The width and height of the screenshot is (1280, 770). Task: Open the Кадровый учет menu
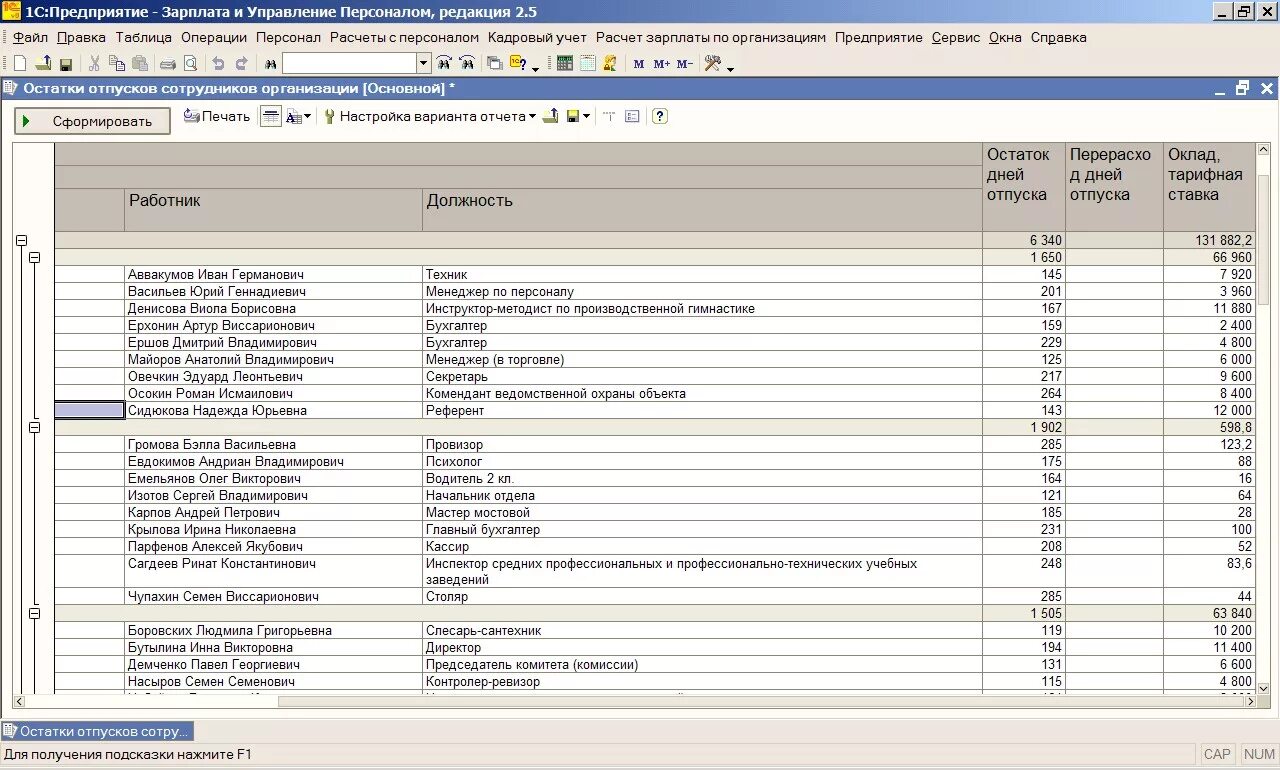pyautogui.click(x=537, y=37)
